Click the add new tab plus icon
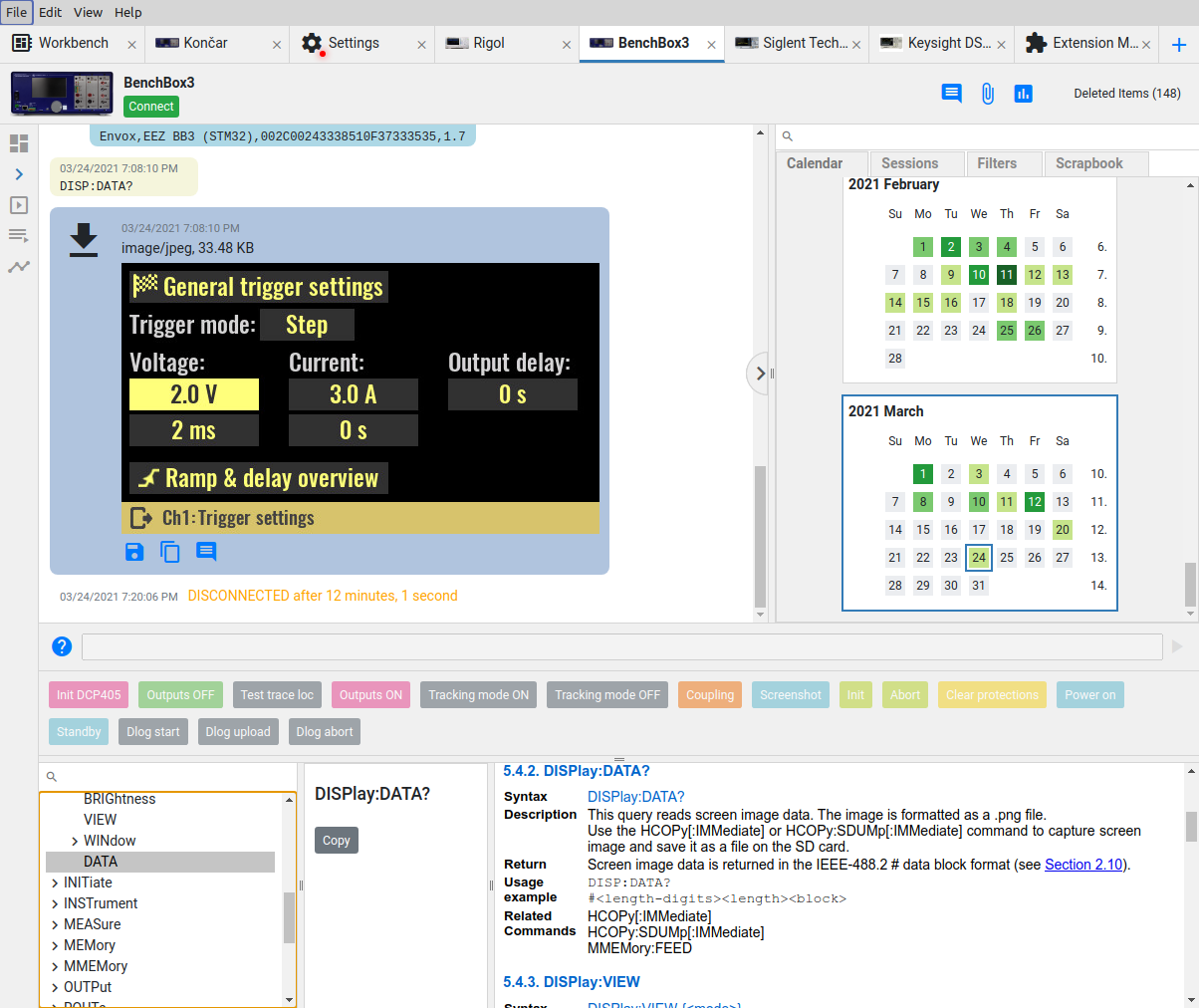Viewport: 1199px width, 1008px height. point(1179,44)
